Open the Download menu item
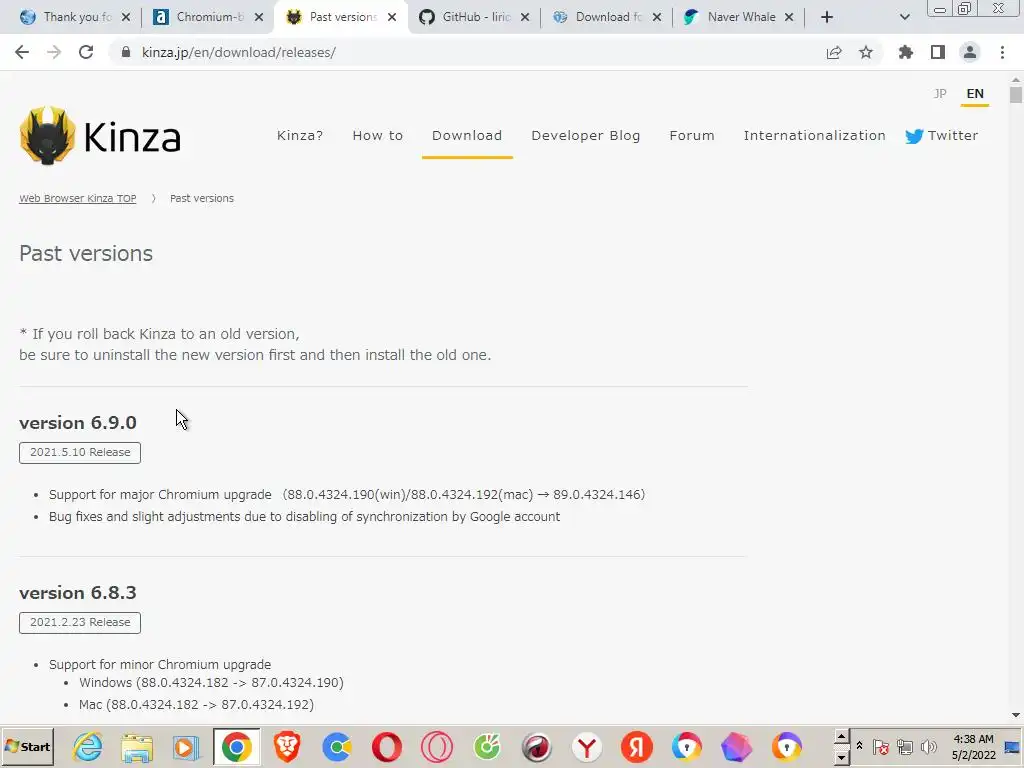 (x=467, y=136)
